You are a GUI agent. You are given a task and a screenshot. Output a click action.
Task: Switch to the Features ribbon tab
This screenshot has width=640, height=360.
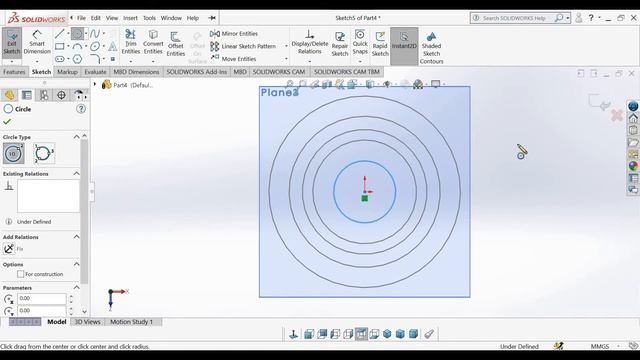point(14,72)
